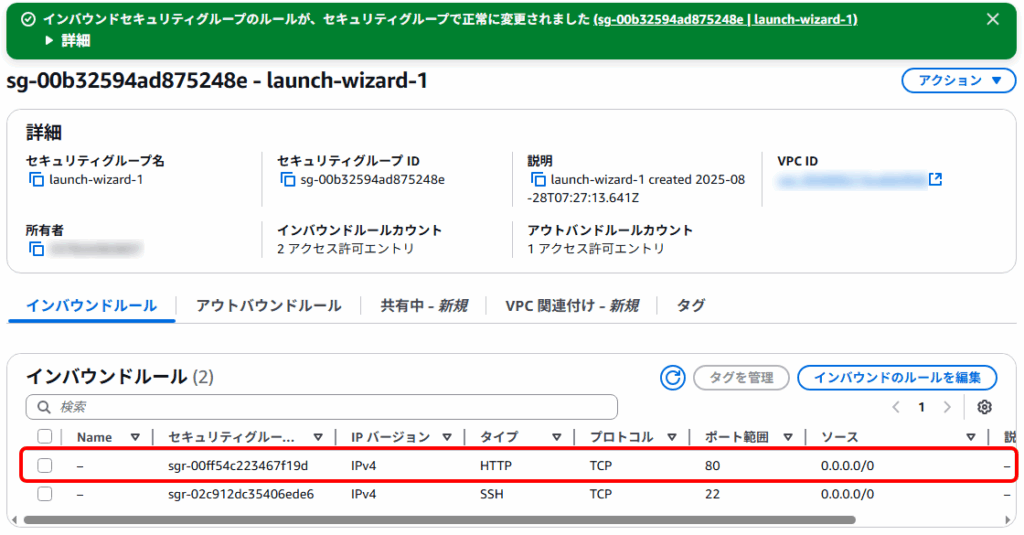
Task: Copy the security group name launch-wizard-1
Action: pos(37,180)
